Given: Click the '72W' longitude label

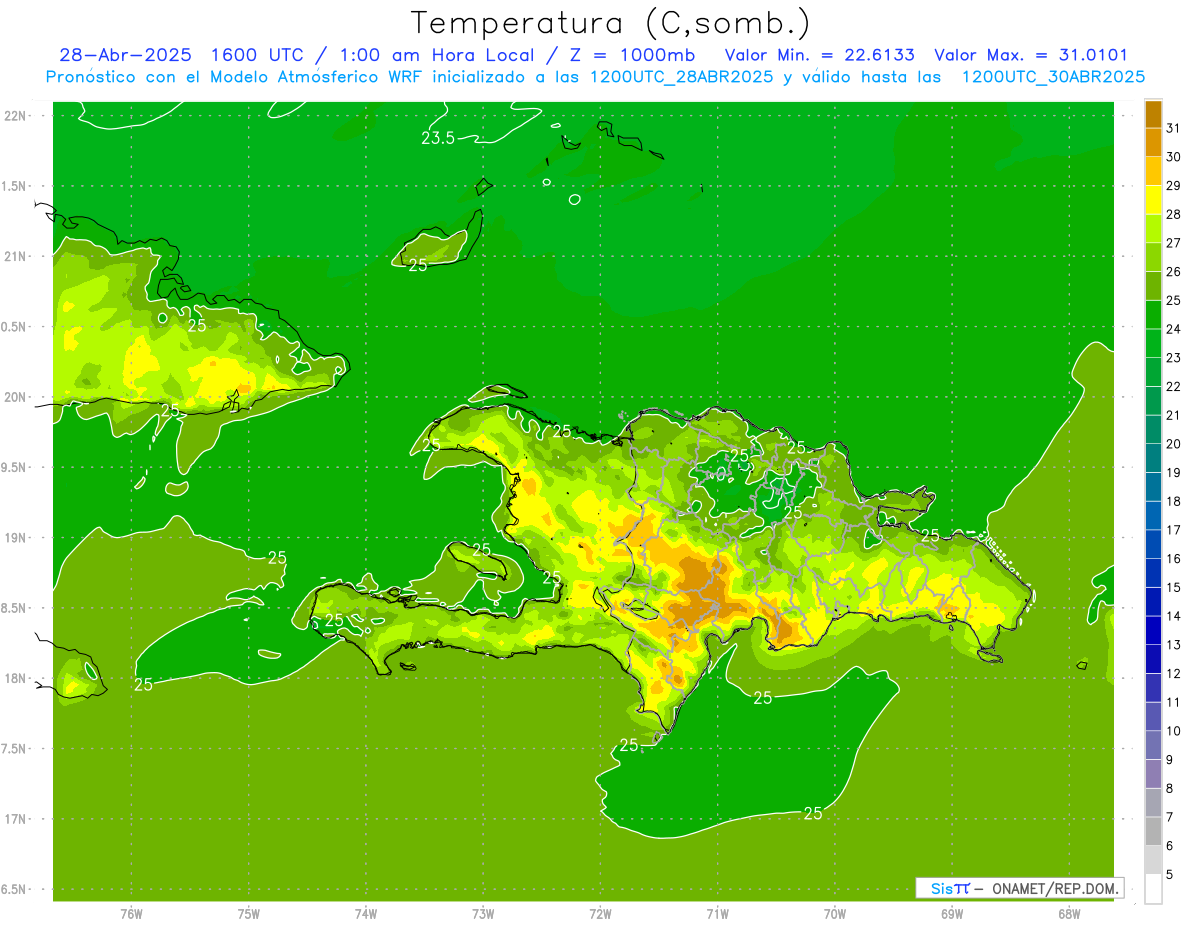Looking at the screenshot, I should 600,913.
